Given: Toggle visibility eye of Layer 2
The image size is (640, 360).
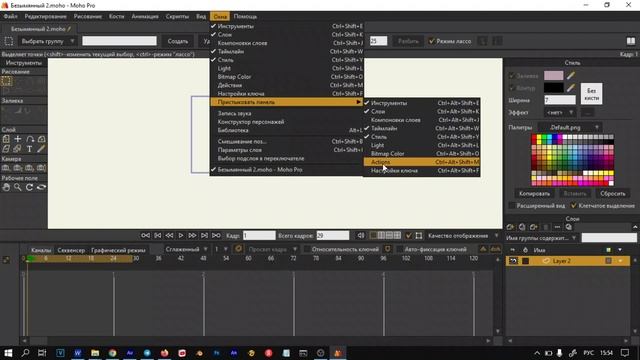Looking at the screenshot, I should click(x=513, y=261).
